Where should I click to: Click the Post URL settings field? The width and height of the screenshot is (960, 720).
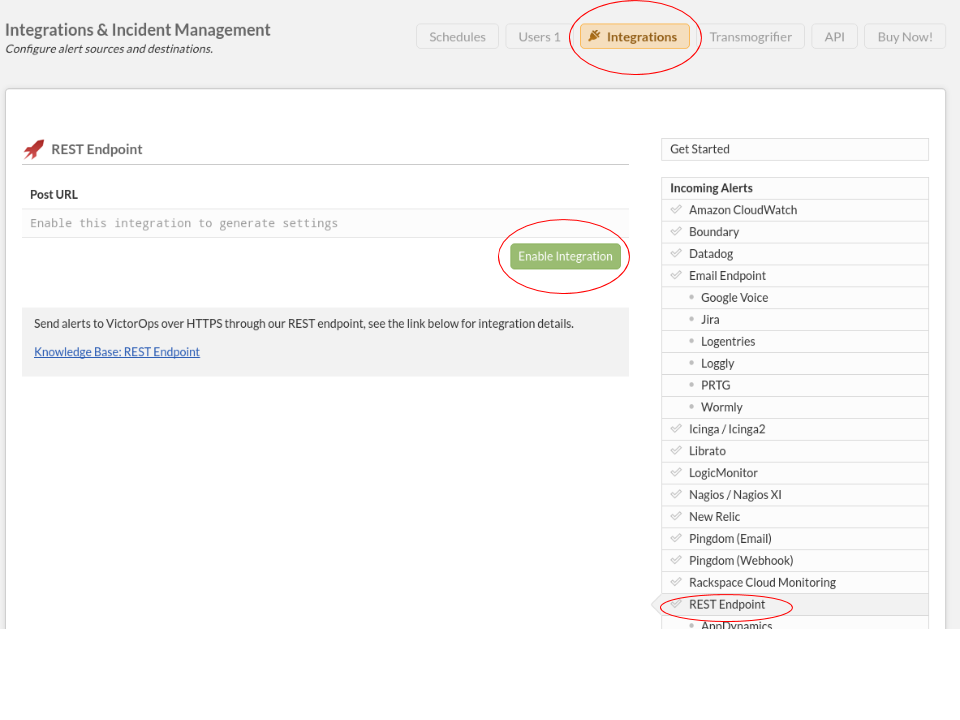coord(325,223)
